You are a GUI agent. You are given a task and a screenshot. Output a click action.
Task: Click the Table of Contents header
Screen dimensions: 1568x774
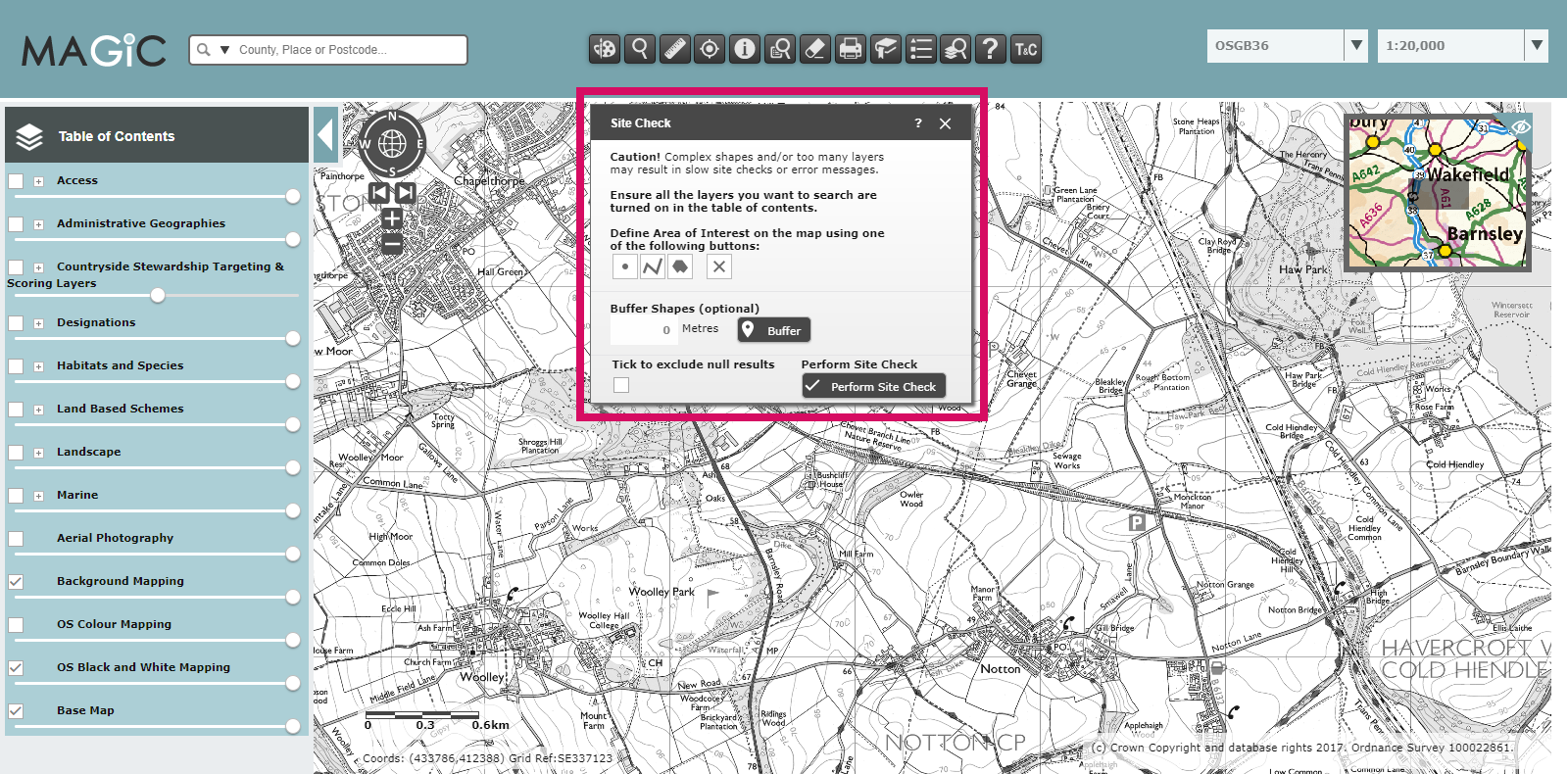click(157, 136)
